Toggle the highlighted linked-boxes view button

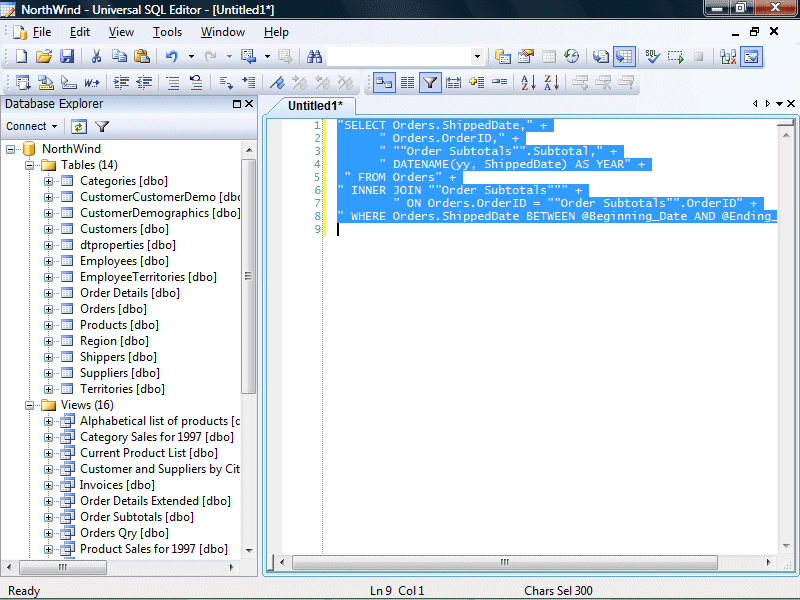pyautogui.click(x=384, y=82)
